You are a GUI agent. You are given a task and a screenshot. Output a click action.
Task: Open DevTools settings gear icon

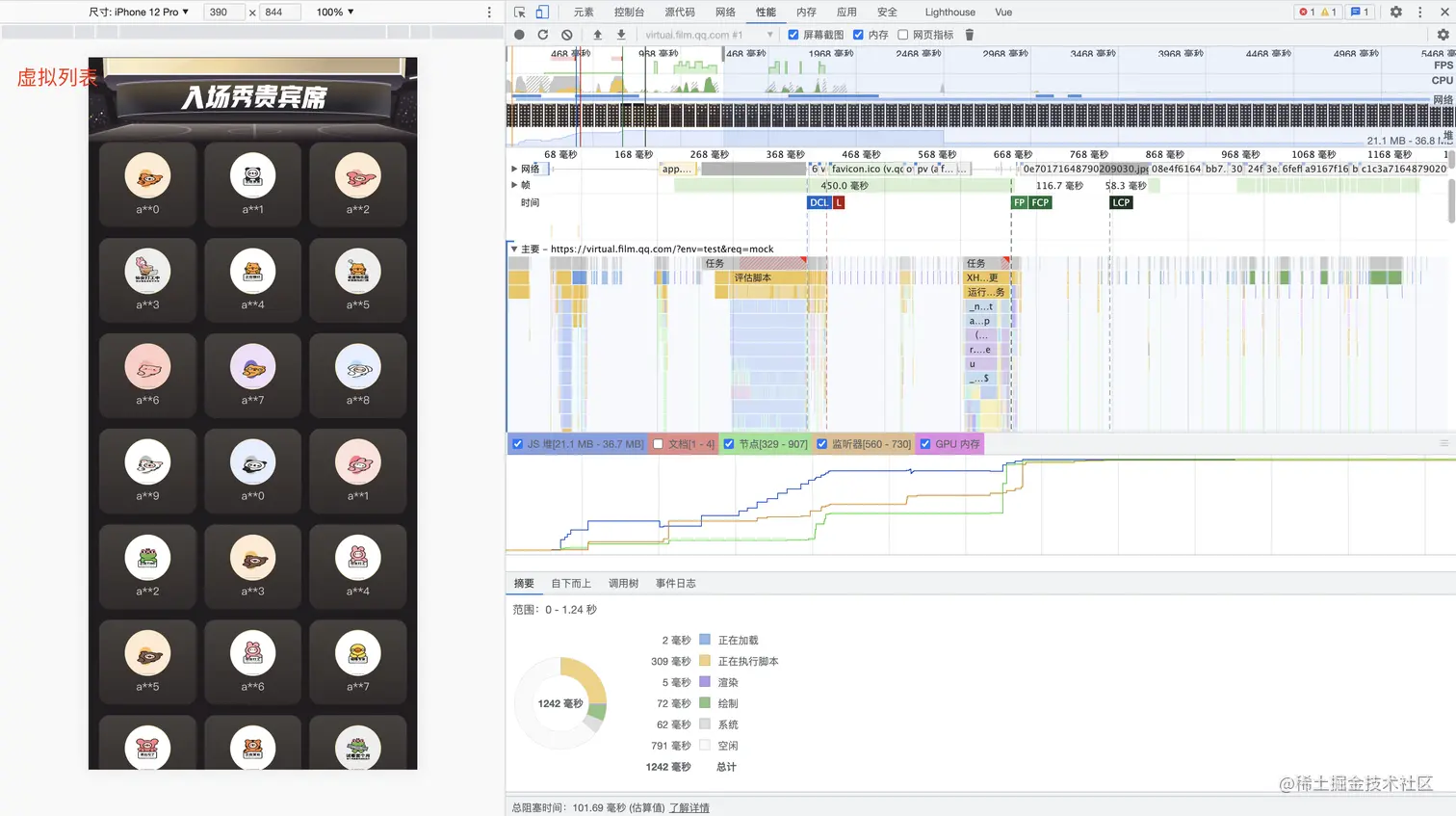pos(1396,13)
